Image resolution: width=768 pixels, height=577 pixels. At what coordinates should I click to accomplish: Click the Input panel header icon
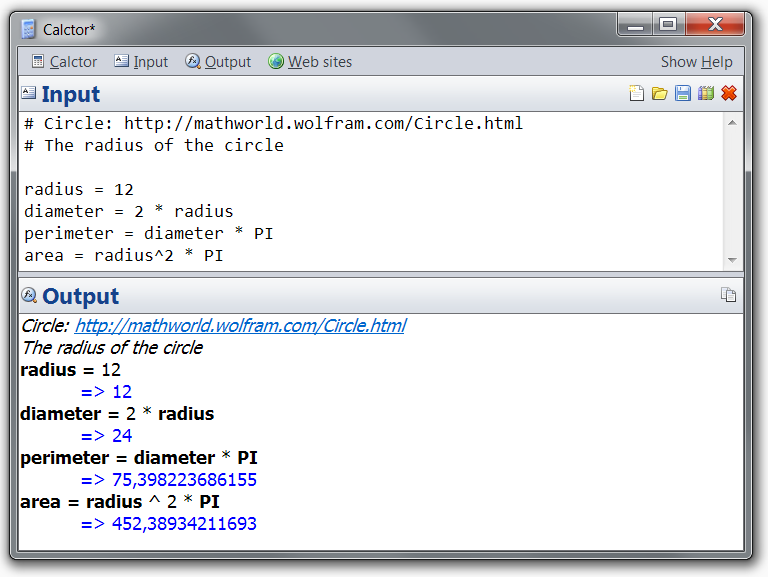coord(28,93)
